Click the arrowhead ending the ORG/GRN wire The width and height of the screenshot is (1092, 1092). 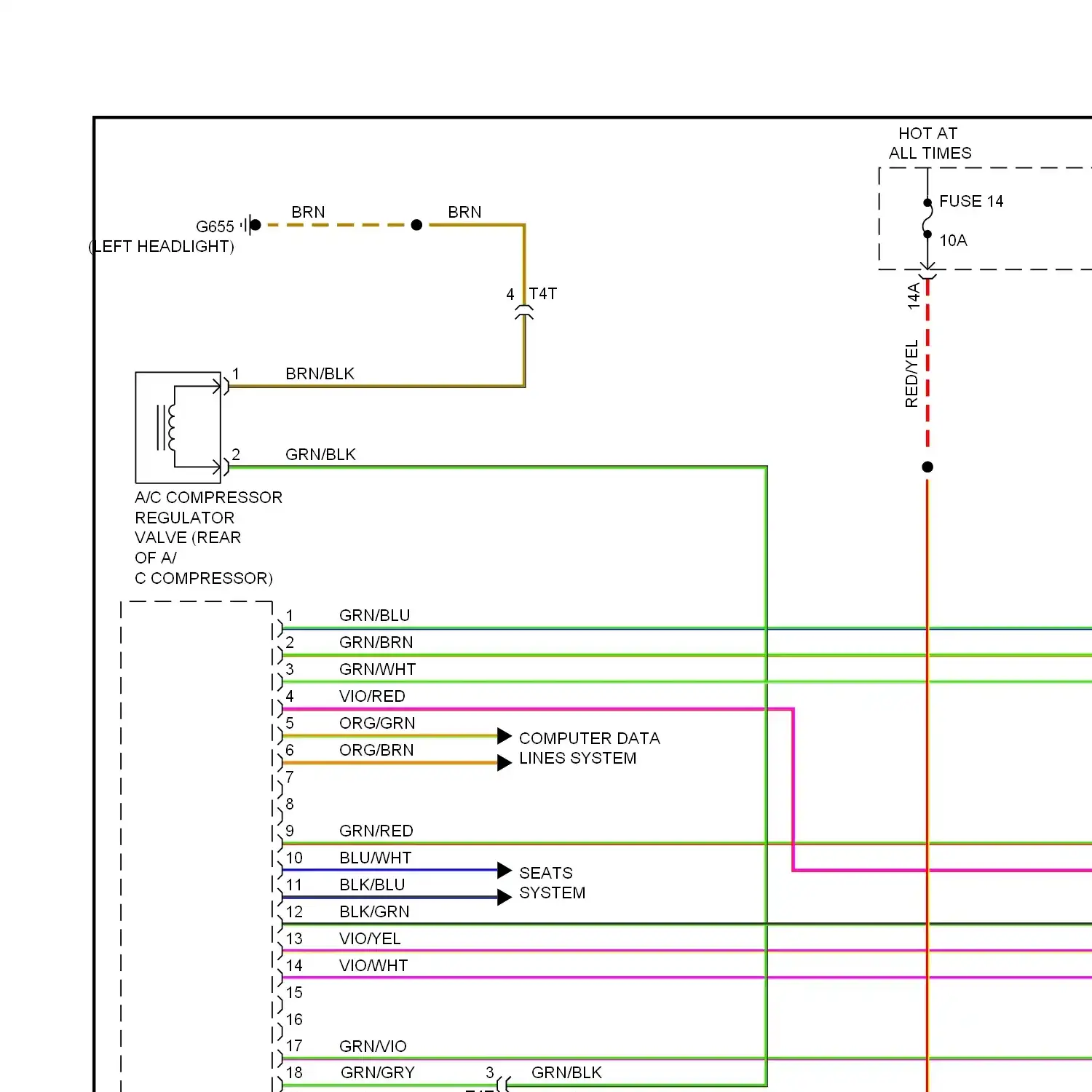pyautogui.click(x=505, y=736)
